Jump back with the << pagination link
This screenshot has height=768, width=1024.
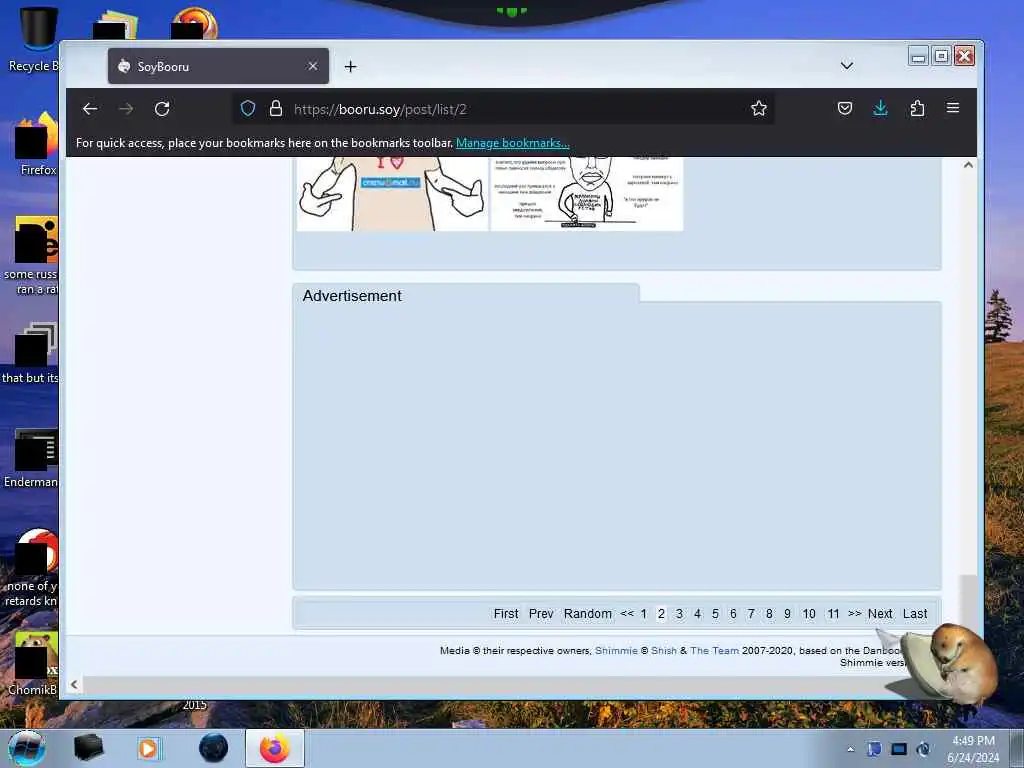click(627, 614)
